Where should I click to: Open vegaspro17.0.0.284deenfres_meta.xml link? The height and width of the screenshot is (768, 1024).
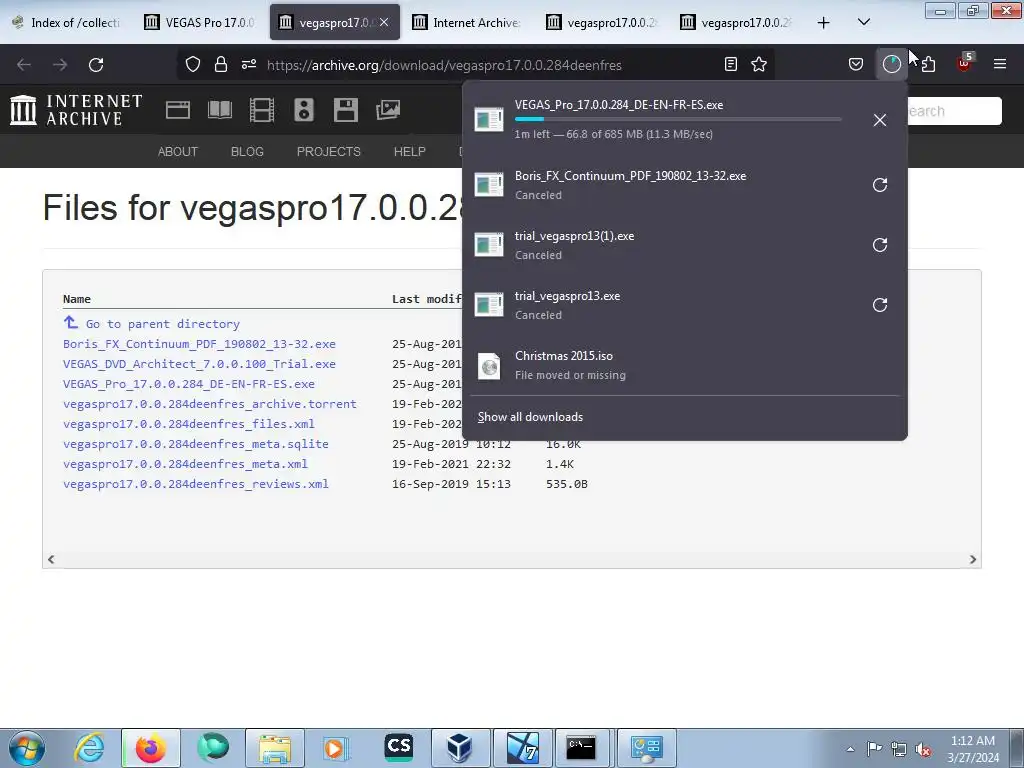pyautogui.click(x=185, y=464)
